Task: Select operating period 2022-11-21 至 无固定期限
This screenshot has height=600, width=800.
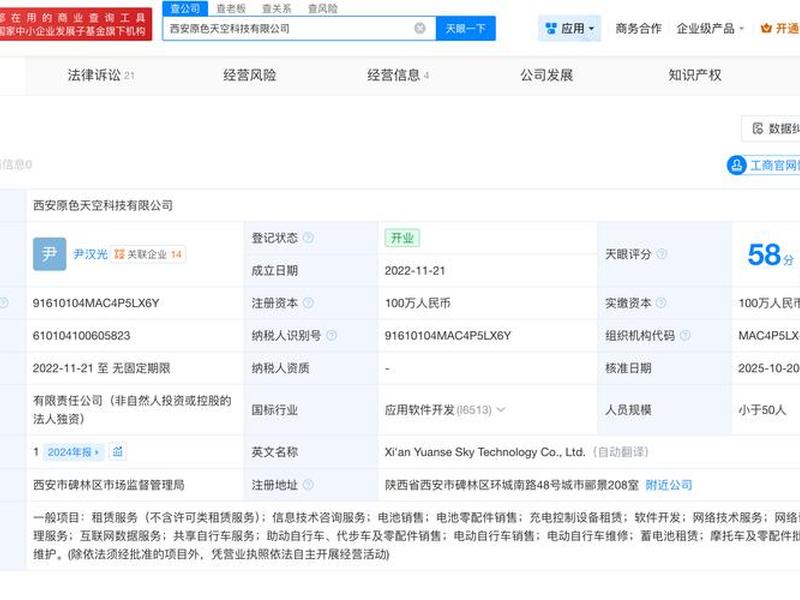Action: point(102,368)
